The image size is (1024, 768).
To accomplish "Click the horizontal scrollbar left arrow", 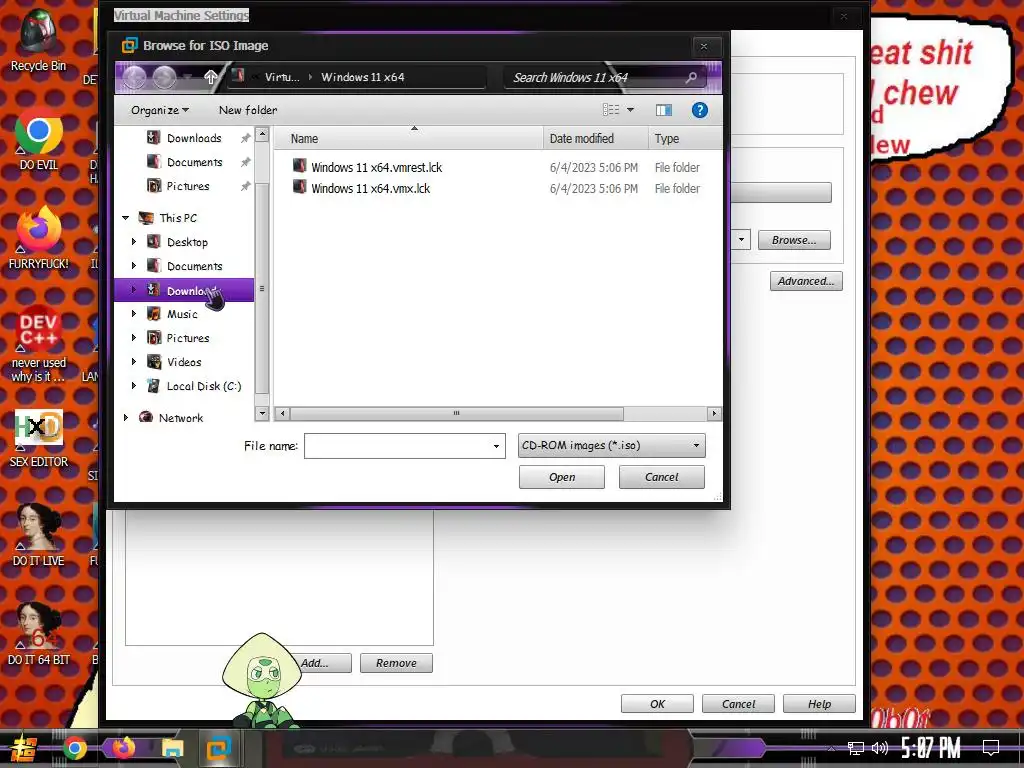I will 282,413.
